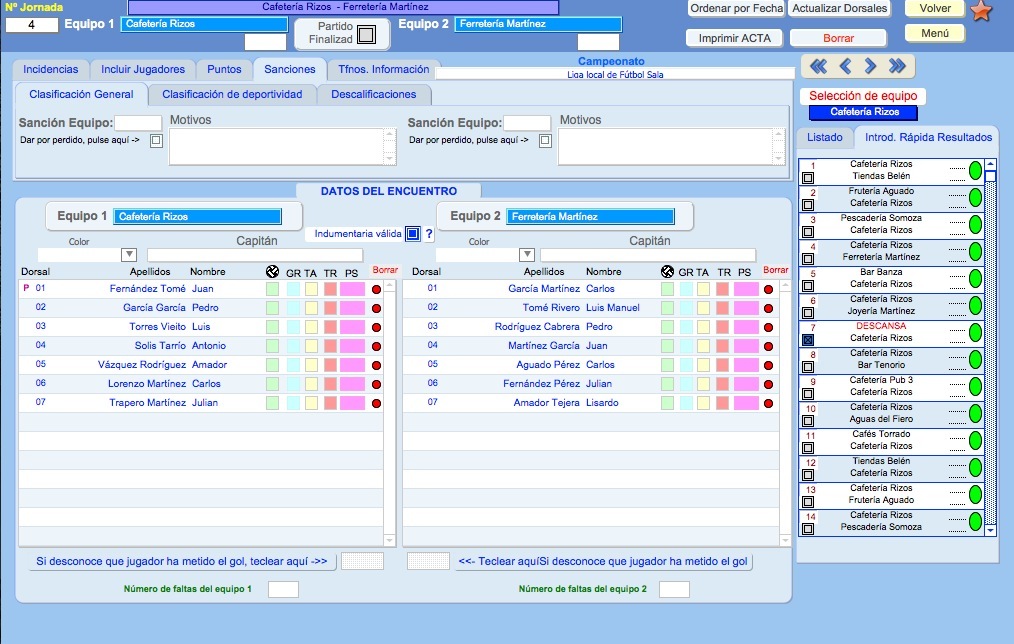Click Equipo 1 Sanción Equipo field
Image resolution: width=1014 pixels, height=644 pixels.
[138, 122]
